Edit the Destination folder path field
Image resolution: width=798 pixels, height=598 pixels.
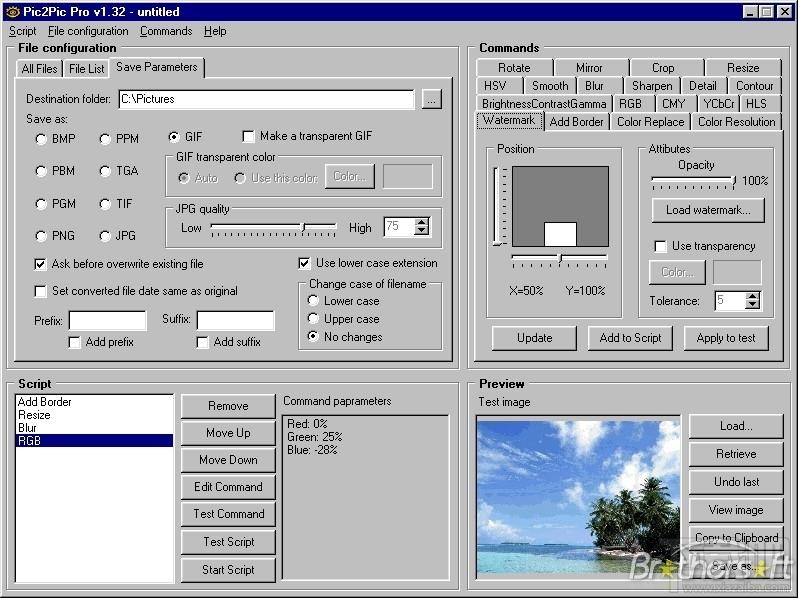coord(267,99)
